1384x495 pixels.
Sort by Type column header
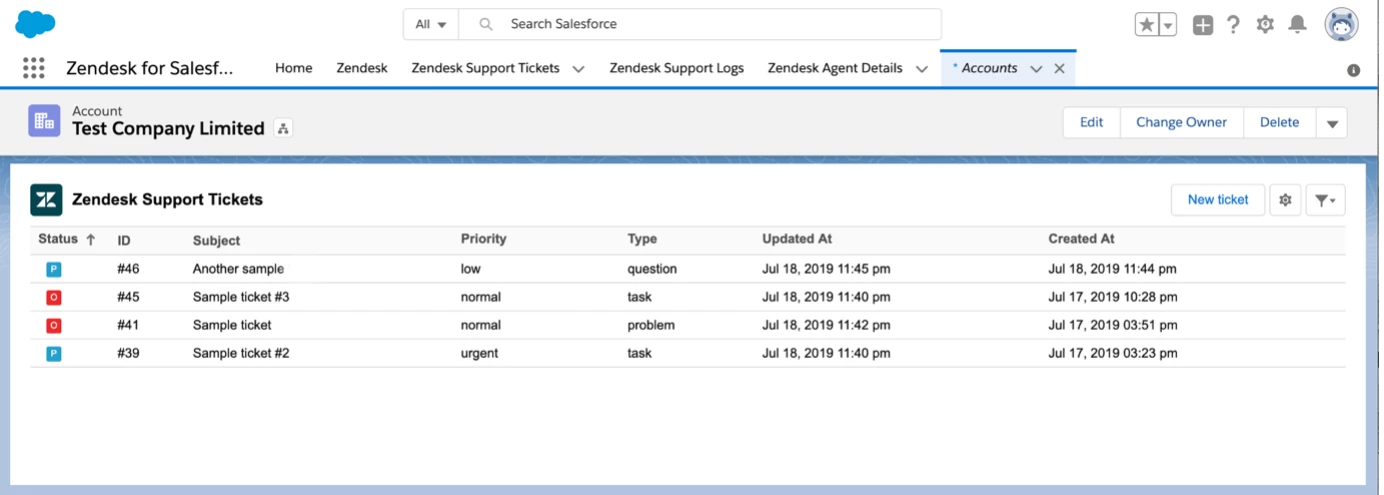coord(642,239)
